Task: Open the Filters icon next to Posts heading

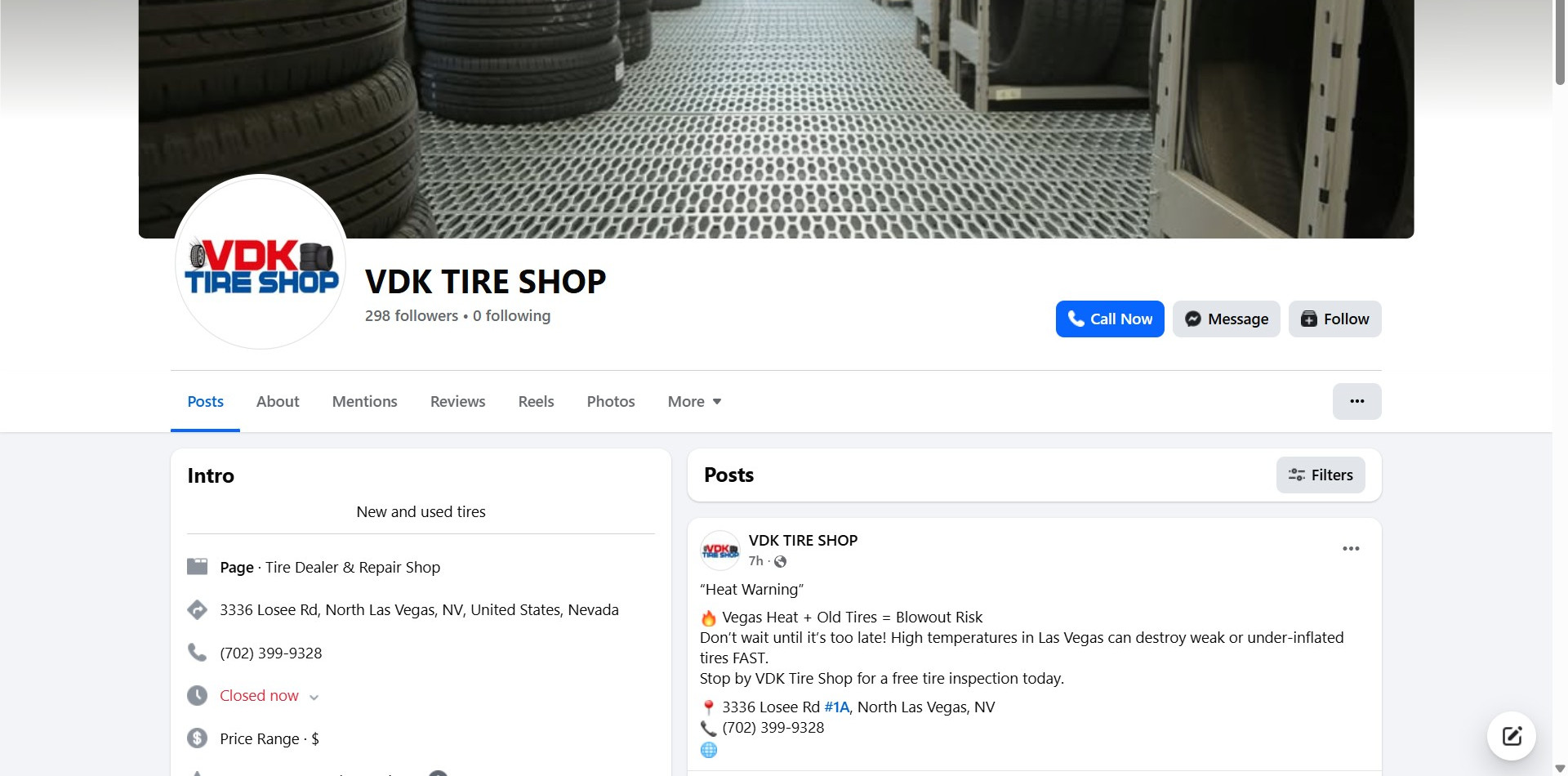Action: point(1298,475)
